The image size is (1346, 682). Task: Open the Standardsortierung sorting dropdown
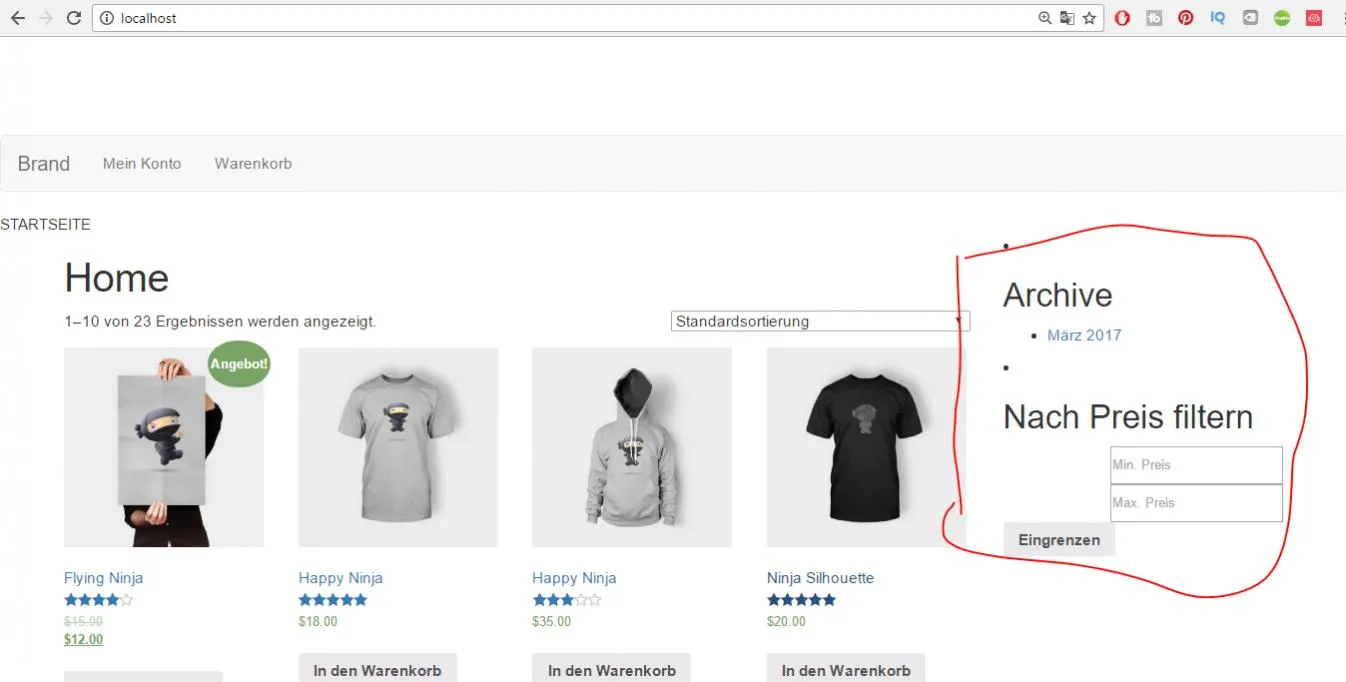click(820, 321)
